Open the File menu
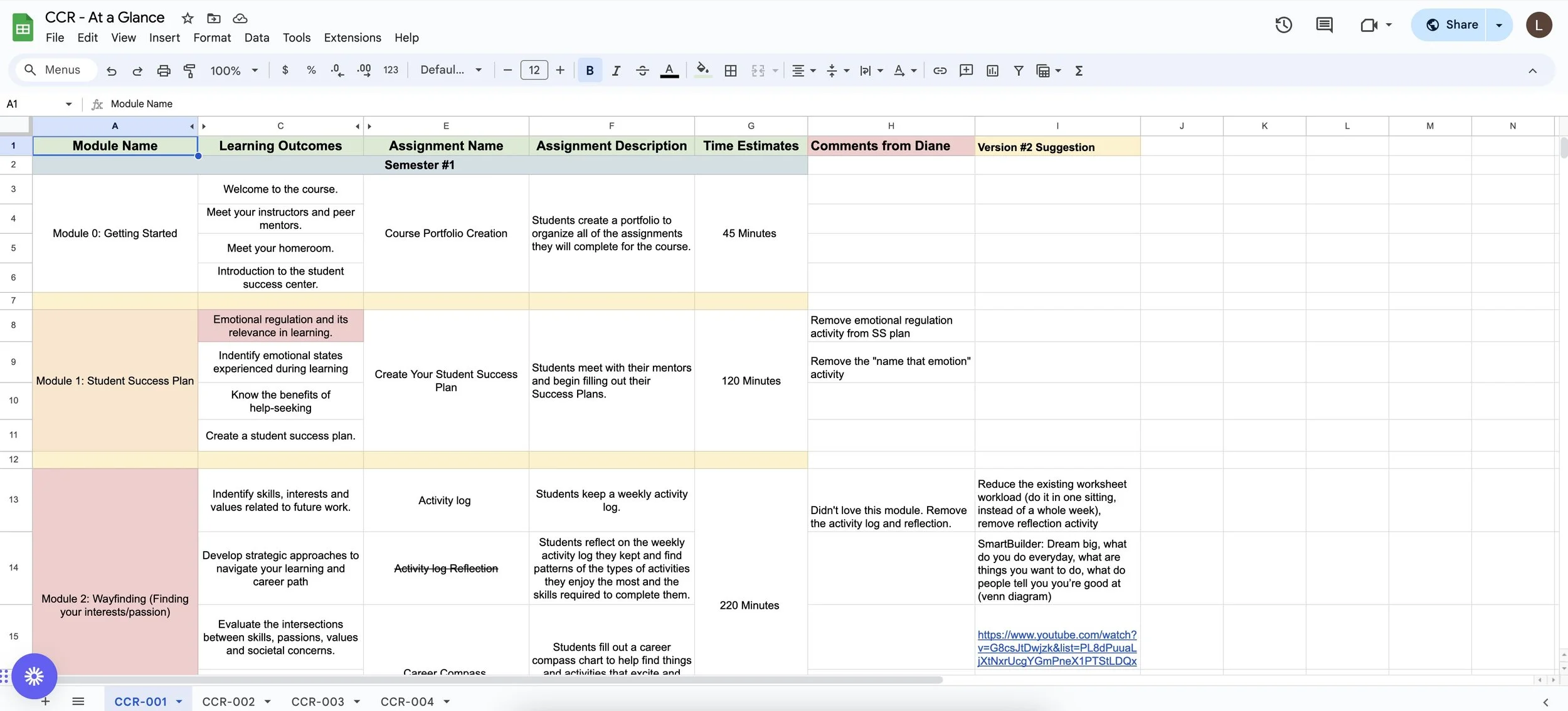 [x=55, y=38]
